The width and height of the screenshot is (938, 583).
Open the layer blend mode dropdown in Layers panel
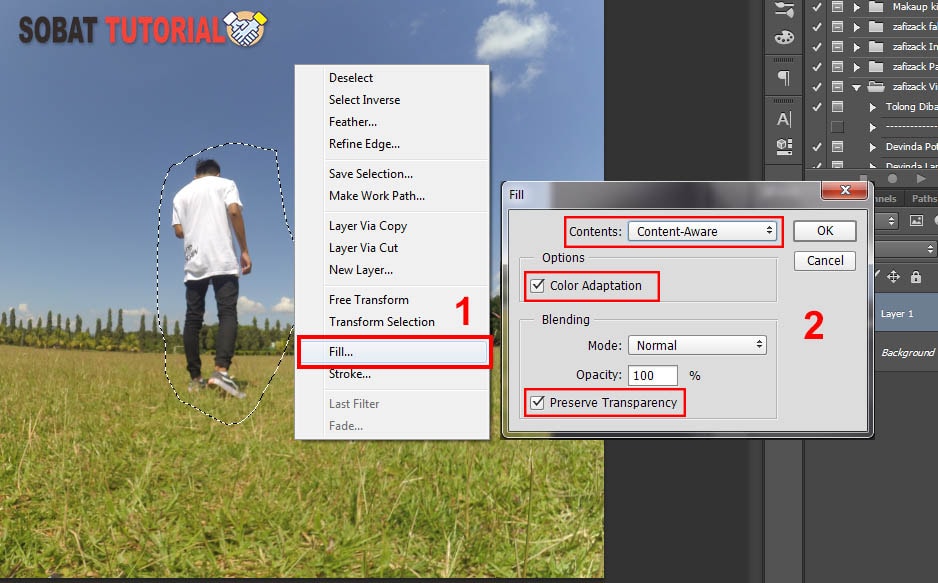point(906,248)
